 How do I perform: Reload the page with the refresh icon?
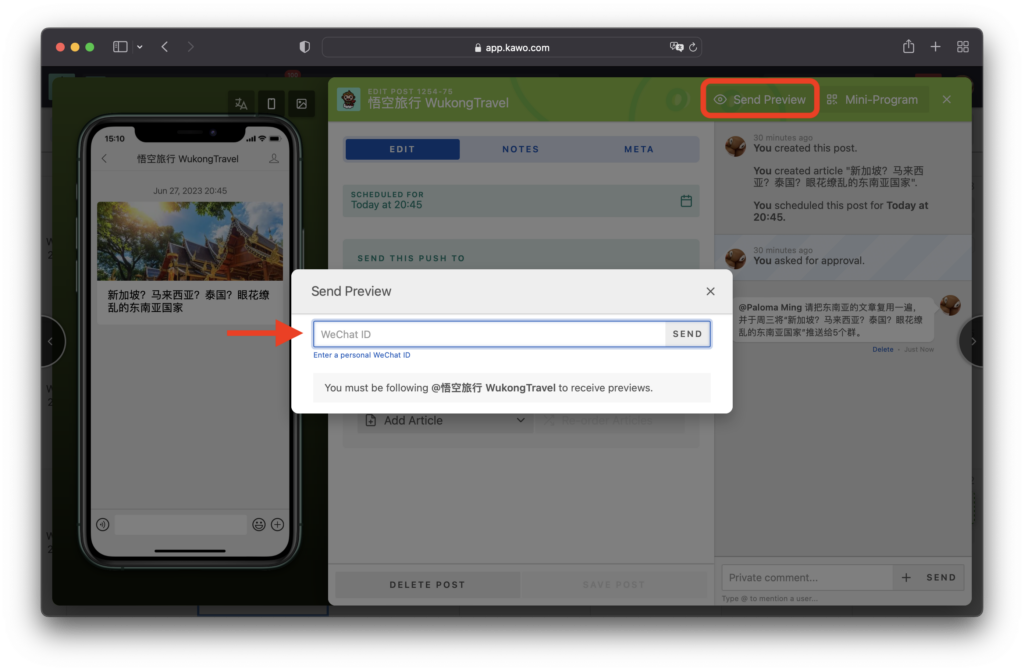pos(693,47)
